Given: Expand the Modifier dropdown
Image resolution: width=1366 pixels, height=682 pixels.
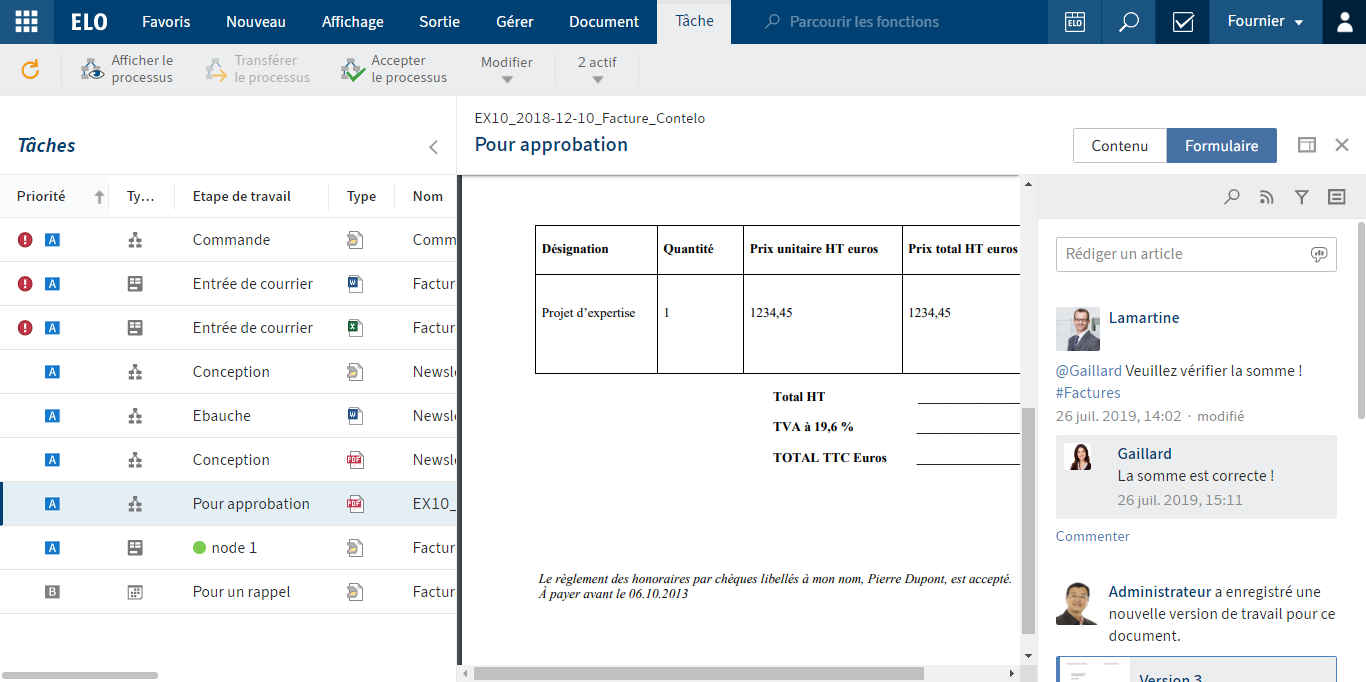Looking at the screenshot, I should [x=507, y=70].
